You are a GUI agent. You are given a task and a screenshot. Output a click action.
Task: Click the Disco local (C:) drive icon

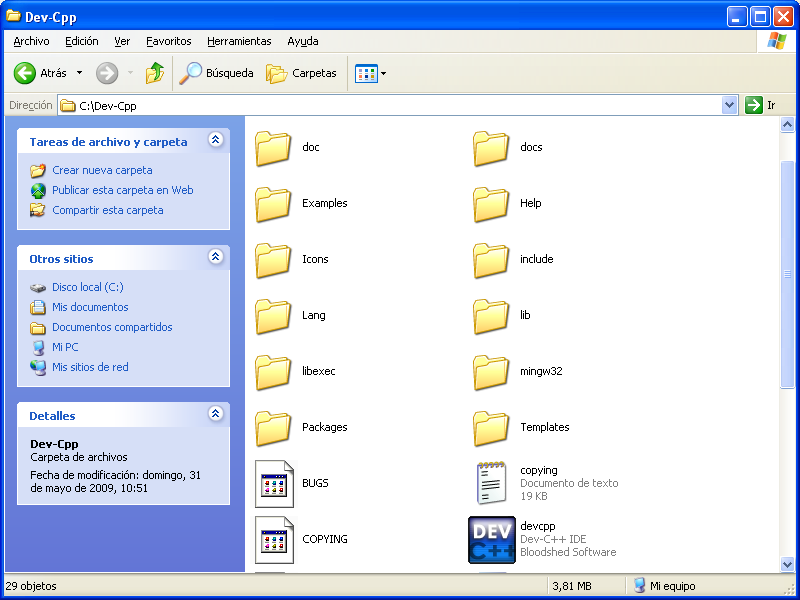(x=38, y=288)
